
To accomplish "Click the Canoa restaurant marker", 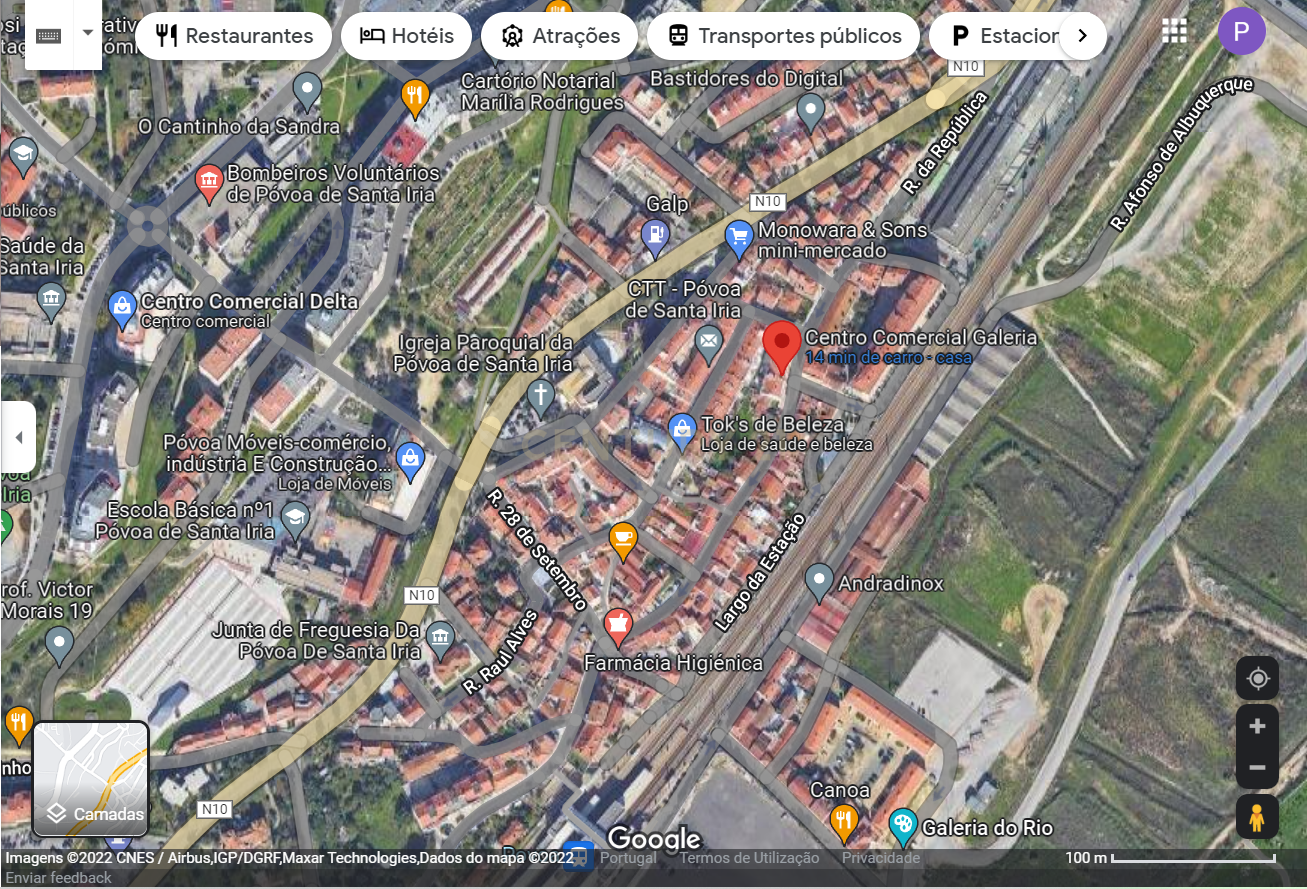I will tap(844, 823).
